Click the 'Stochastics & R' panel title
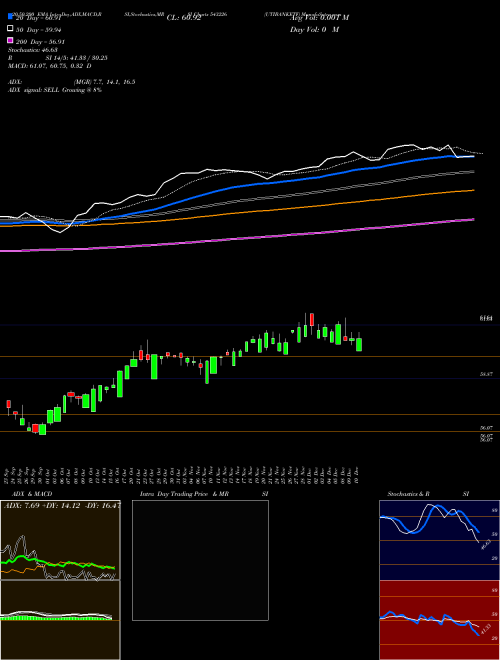This screenshot has width=500, height=660. click(408, 494)
